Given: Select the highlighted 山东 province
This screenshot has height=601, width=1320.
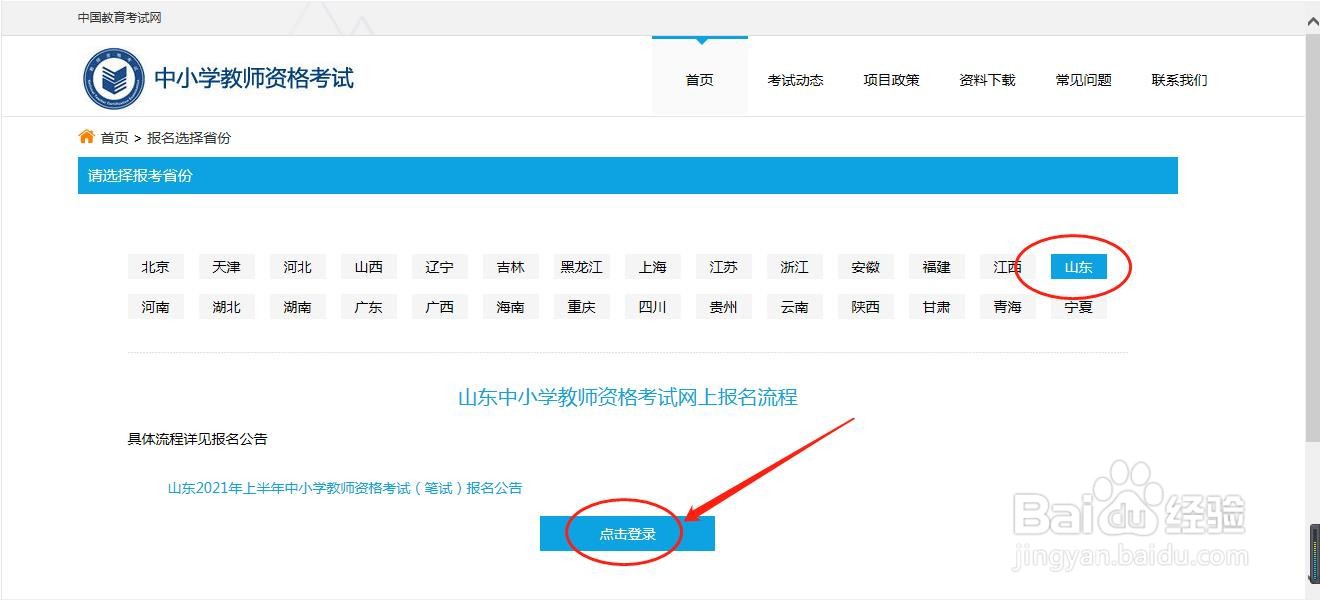Looking at the screenshot, I should (x=1078, y=266).
